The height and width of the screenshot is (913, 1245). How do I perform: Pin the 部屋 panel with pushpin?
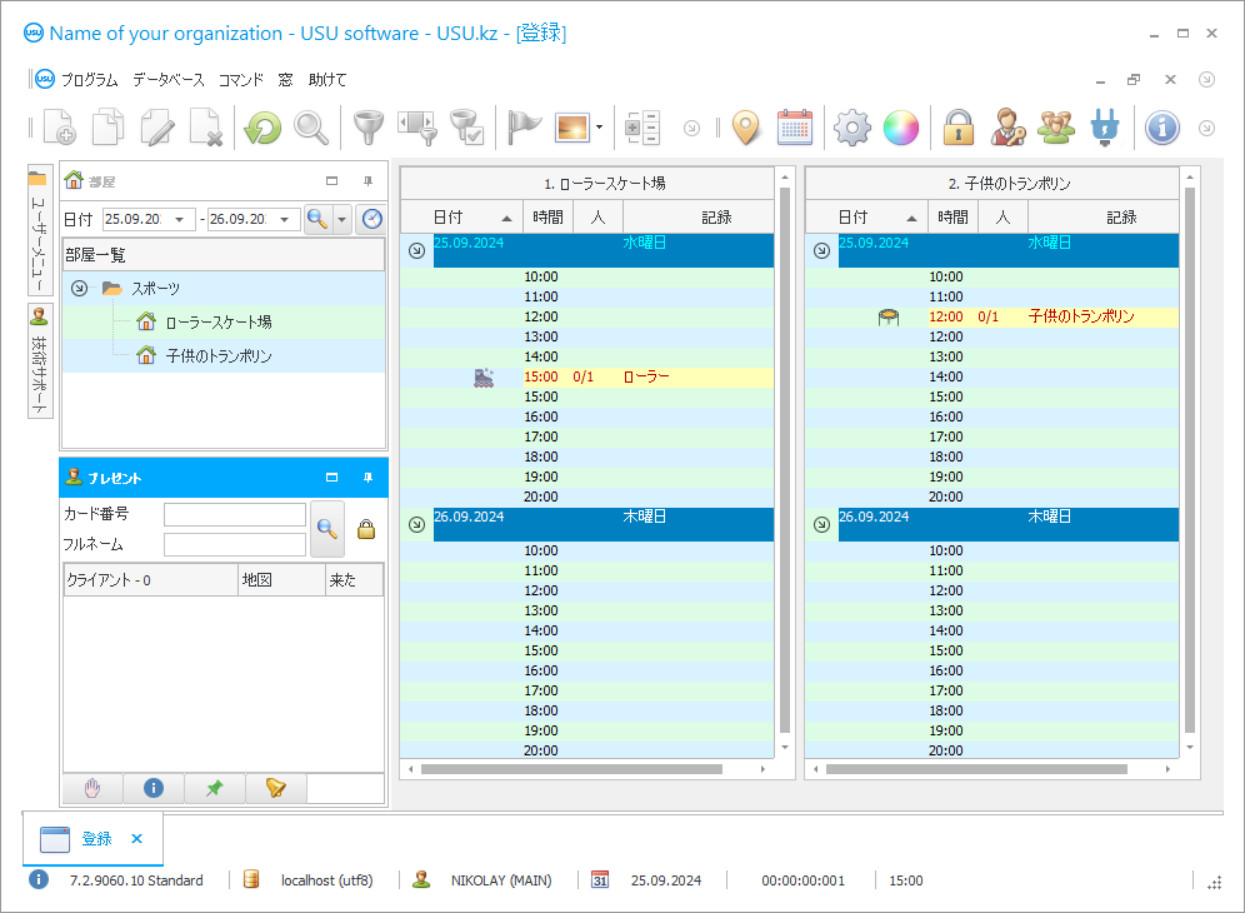[367, 181]
